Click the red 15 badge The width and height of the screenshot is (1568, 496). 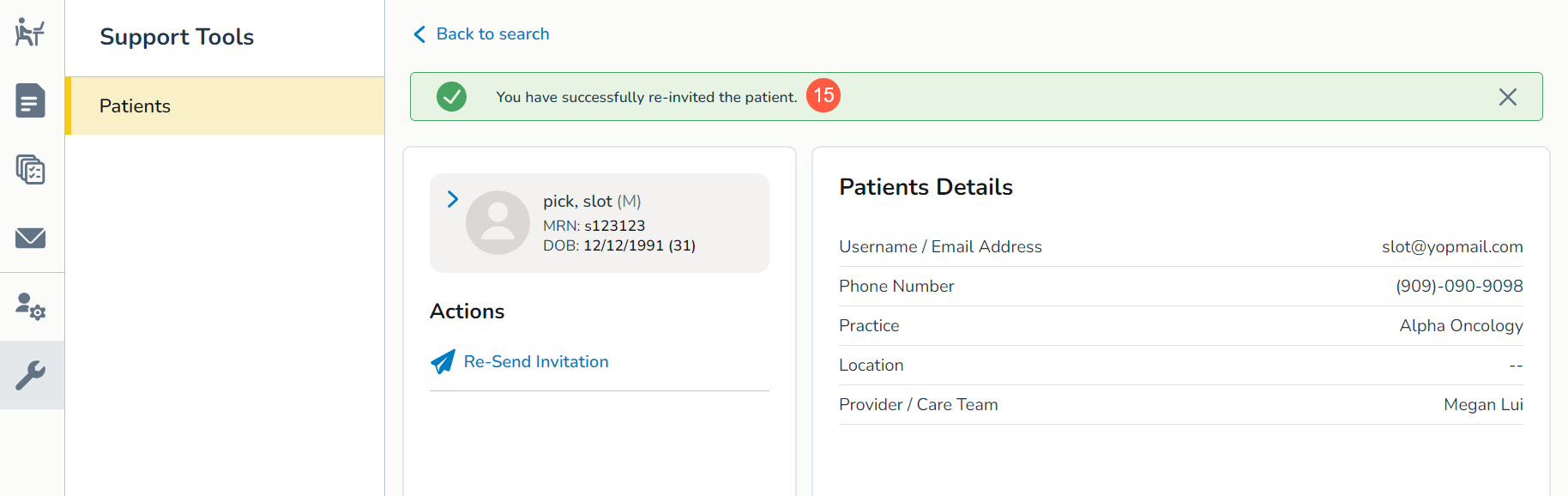tap(823, 95)
